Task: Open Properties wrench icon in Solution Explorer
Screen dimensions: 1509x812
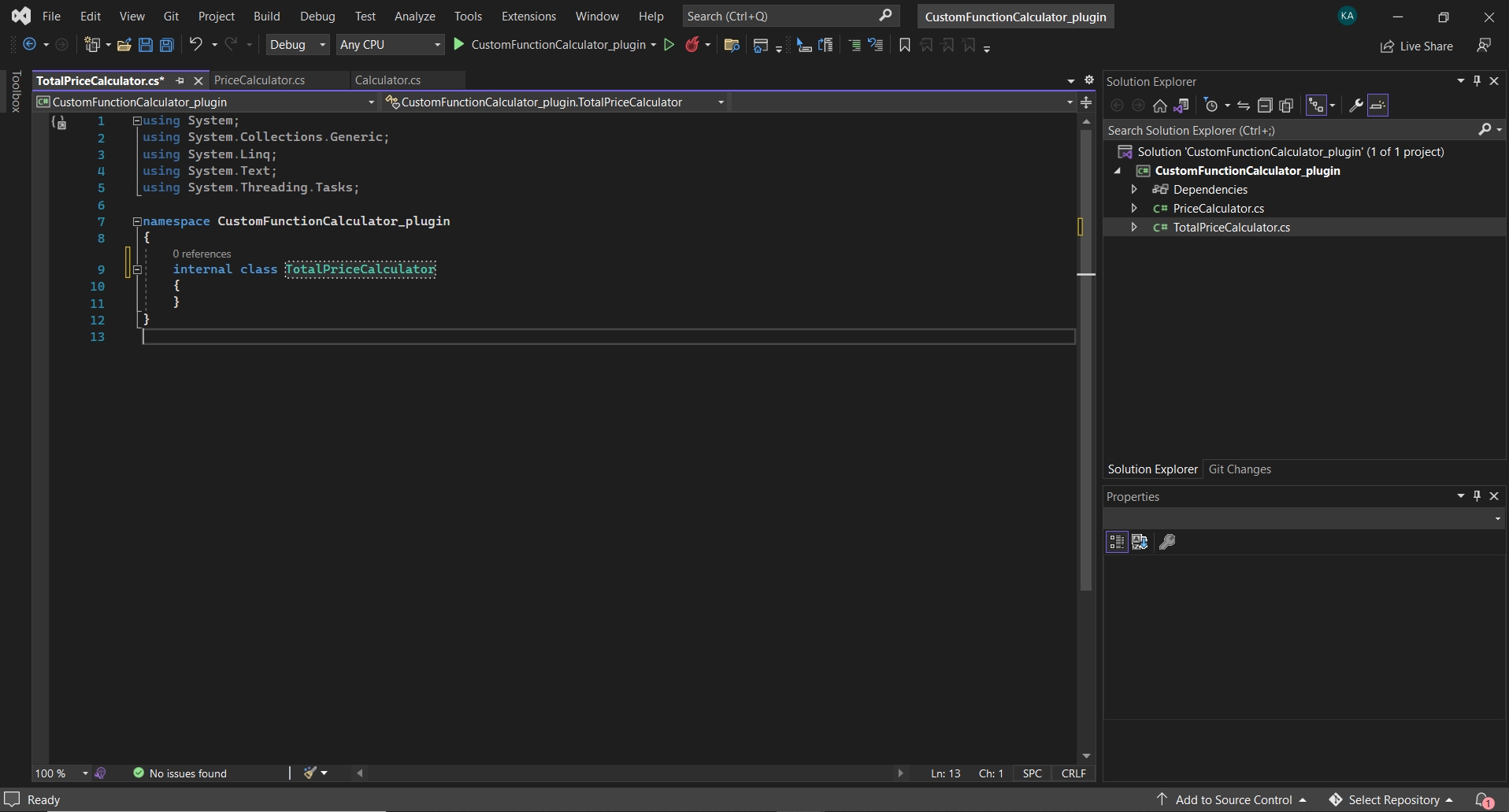Action: click(1355, 106)
